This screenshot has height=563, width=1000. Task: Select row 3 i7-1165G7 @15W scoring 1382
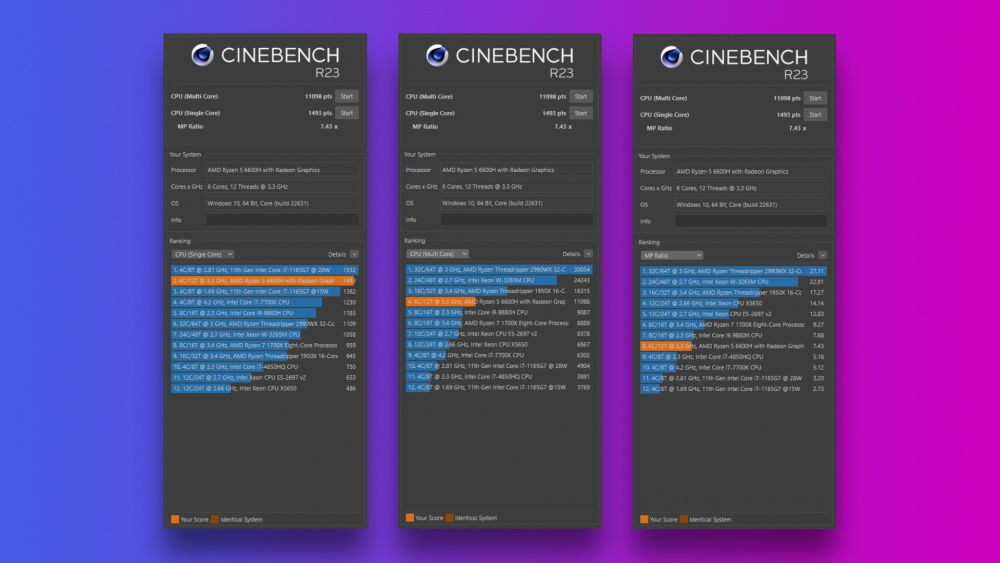pyautogui.click(x=265, y=291)
